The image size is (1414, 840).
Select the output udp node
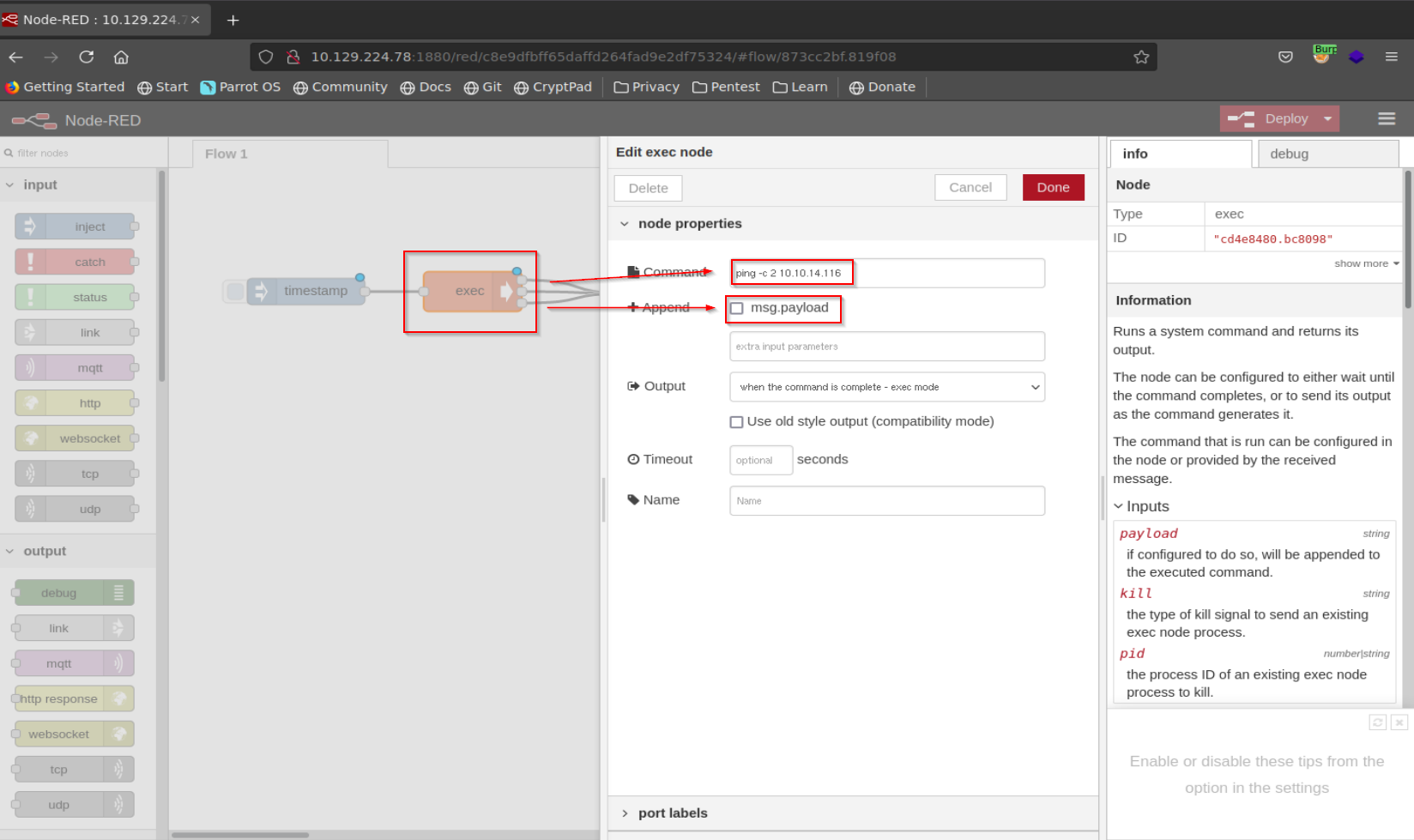(75, 805)
